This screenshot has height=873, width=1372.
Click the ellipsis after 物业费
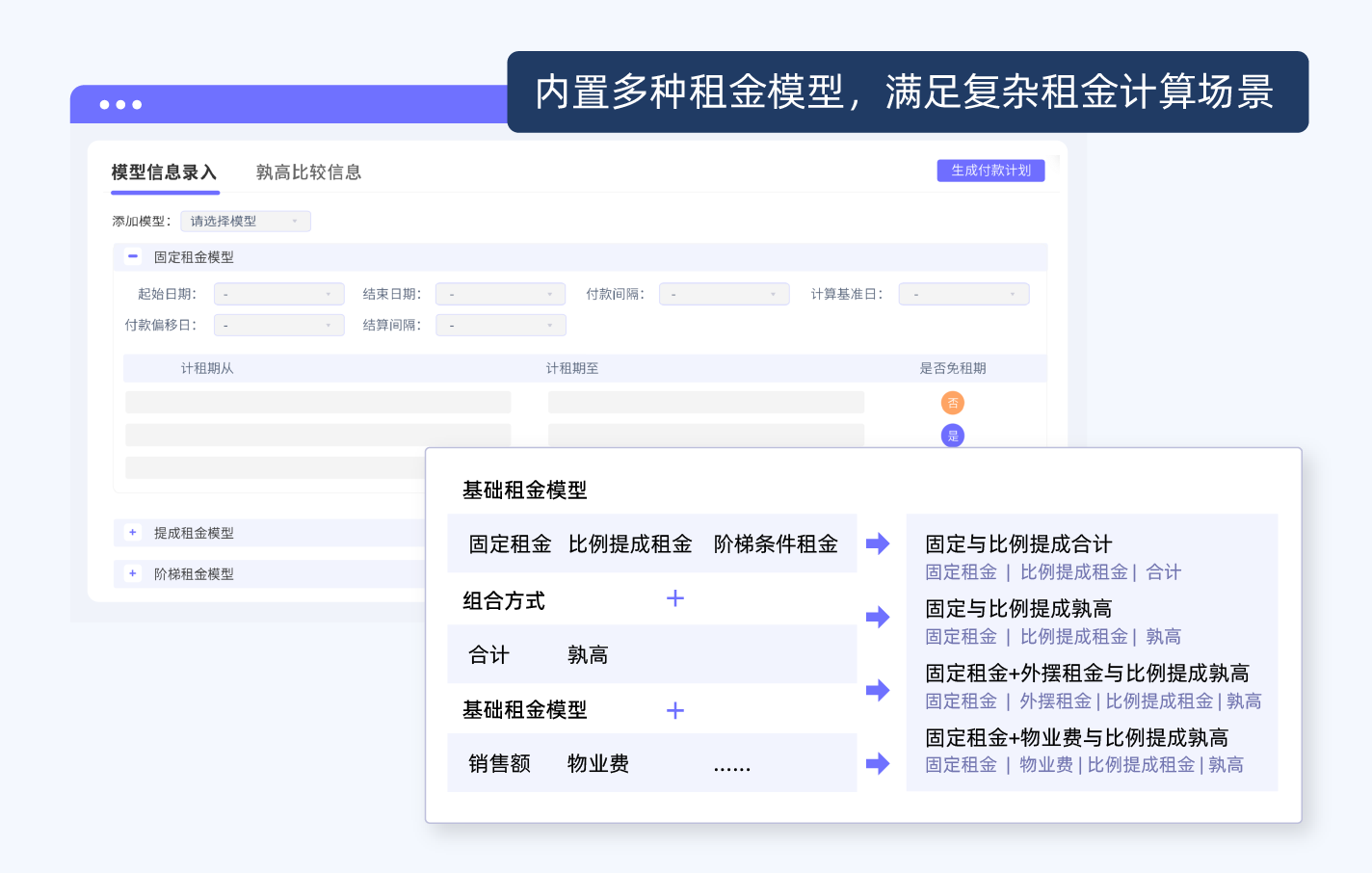point(732,768)
